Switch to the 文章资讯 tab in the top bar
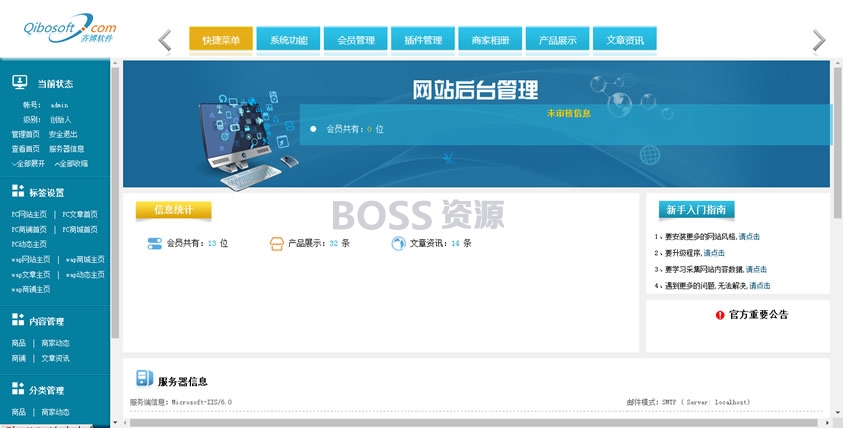This screenshot has width=843, height=428. click(x=625, y=39)
